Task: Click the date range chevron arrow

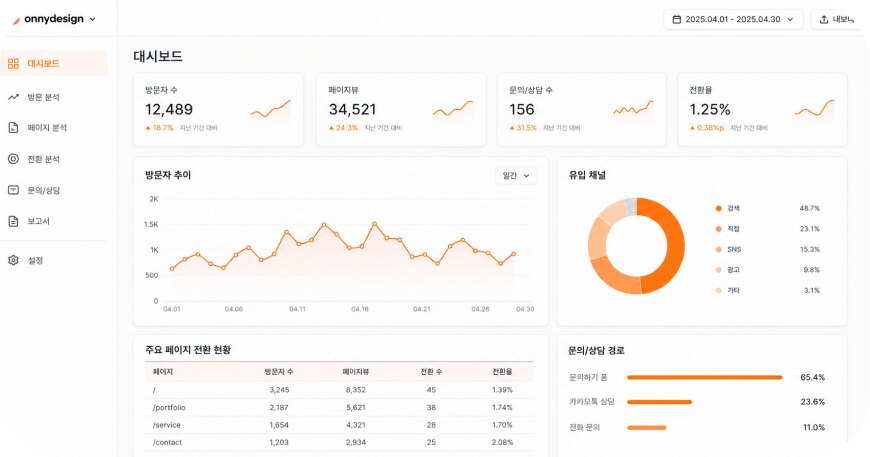Action: click(790, 19)
